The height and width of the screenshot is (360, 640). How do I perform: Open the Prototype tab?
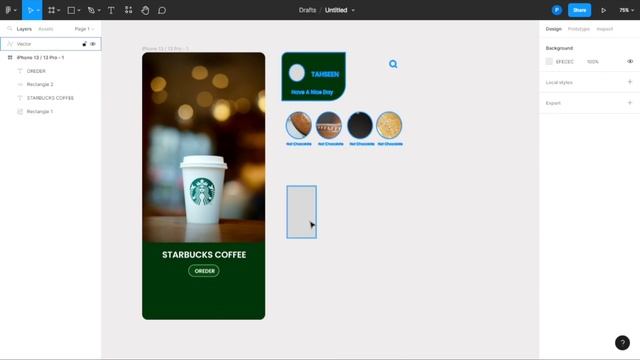pos(579,29)
